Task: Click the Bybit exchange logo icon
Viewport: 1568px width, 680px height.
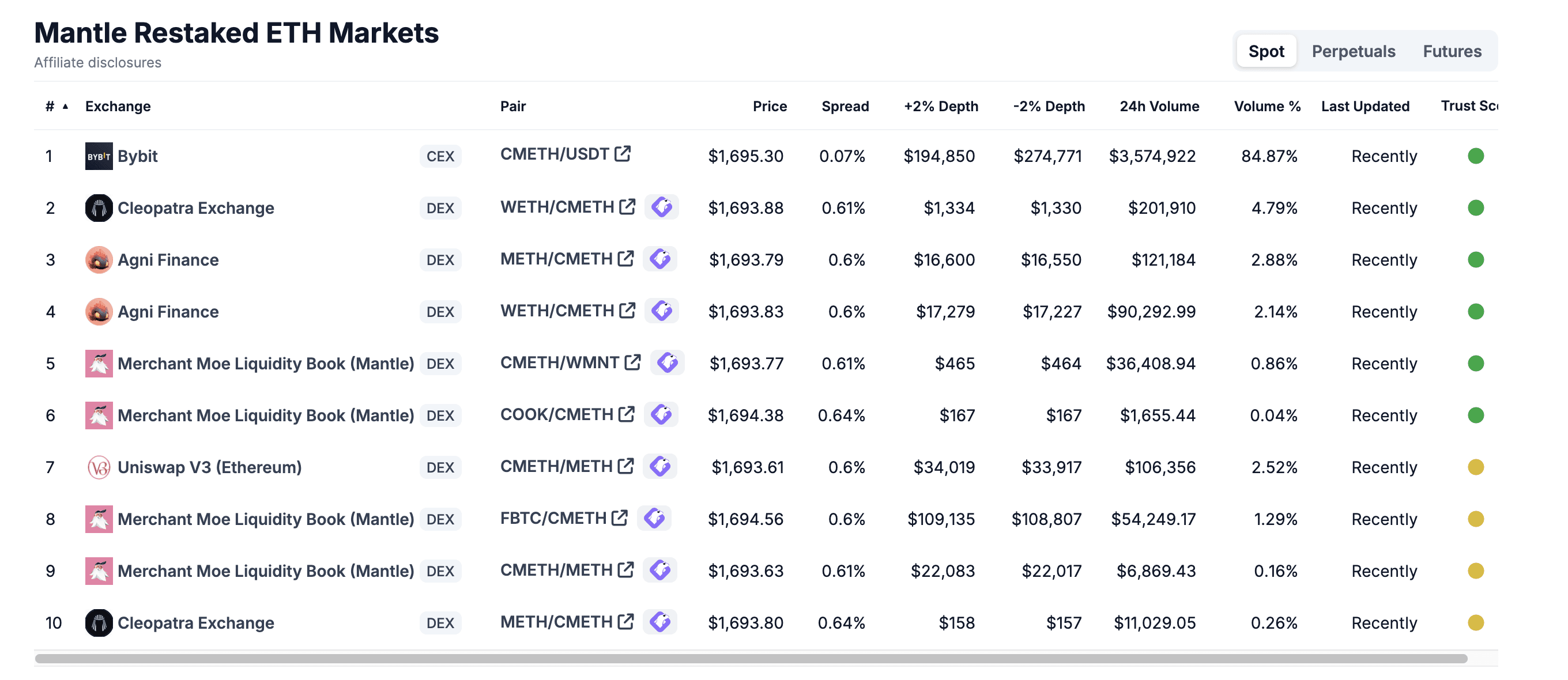Action: (x=99, y=156)
